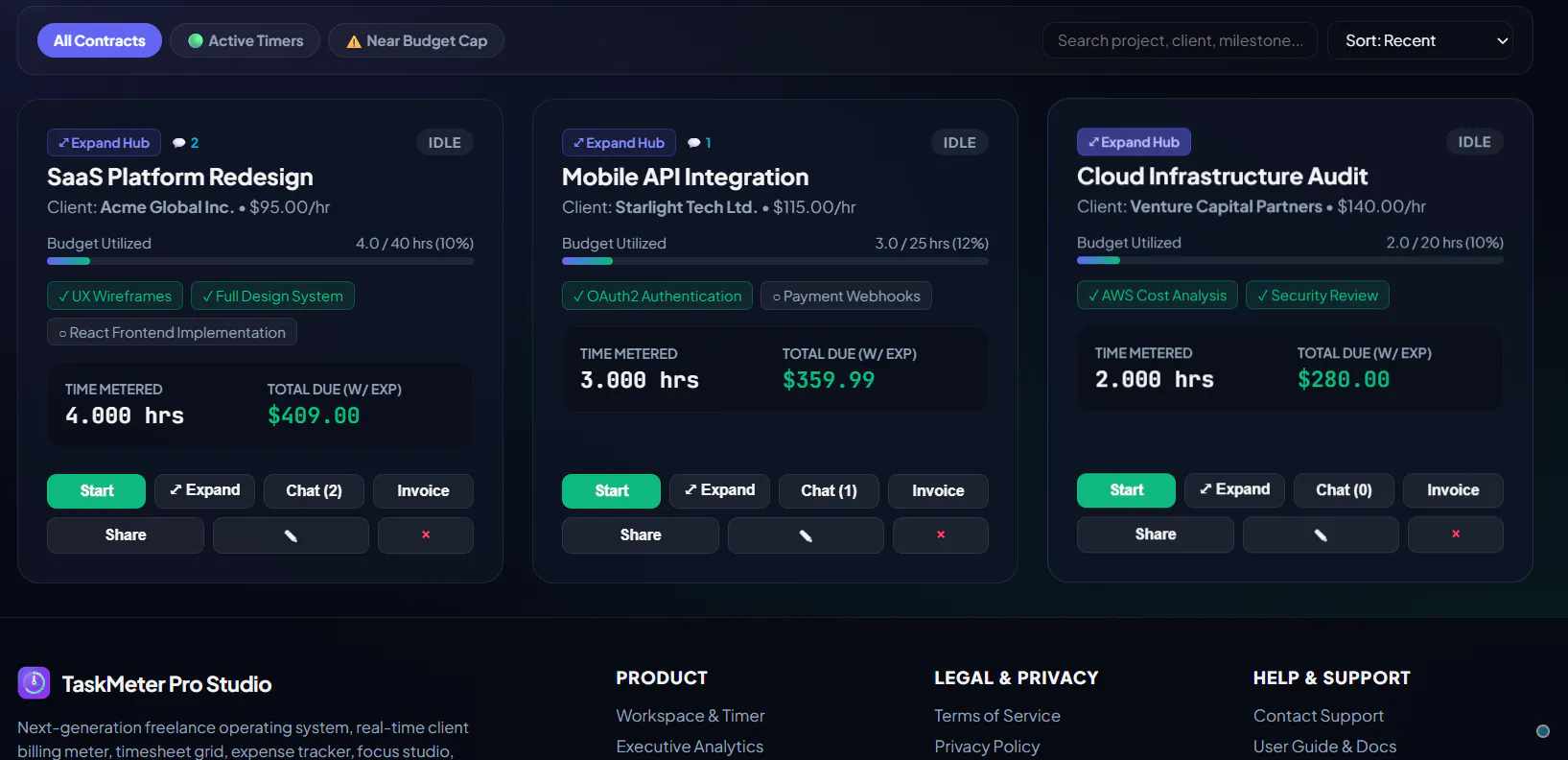Open the Terms of Service link
The image size is (1568, 760).
coord(997,716)
